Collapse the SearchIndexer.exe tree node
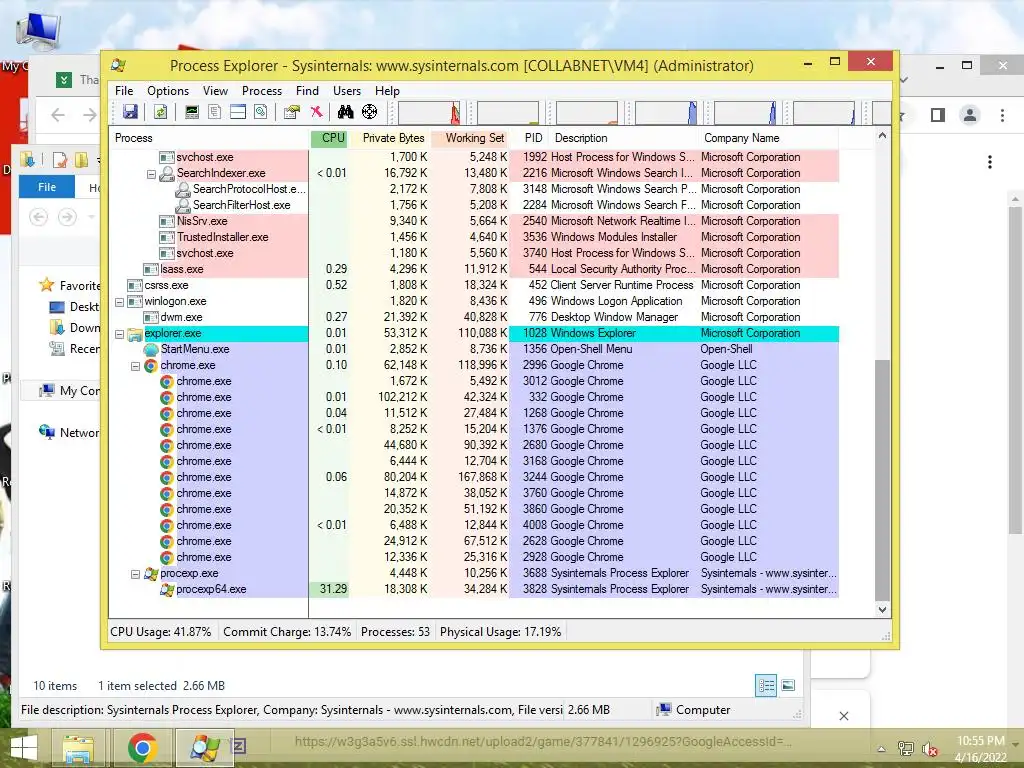 click(x=152, y=174)
